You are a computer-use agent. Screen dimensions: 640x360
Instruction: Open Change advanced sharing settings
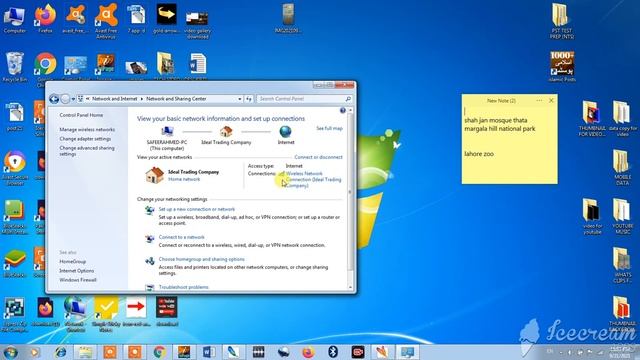click(87, 151)
